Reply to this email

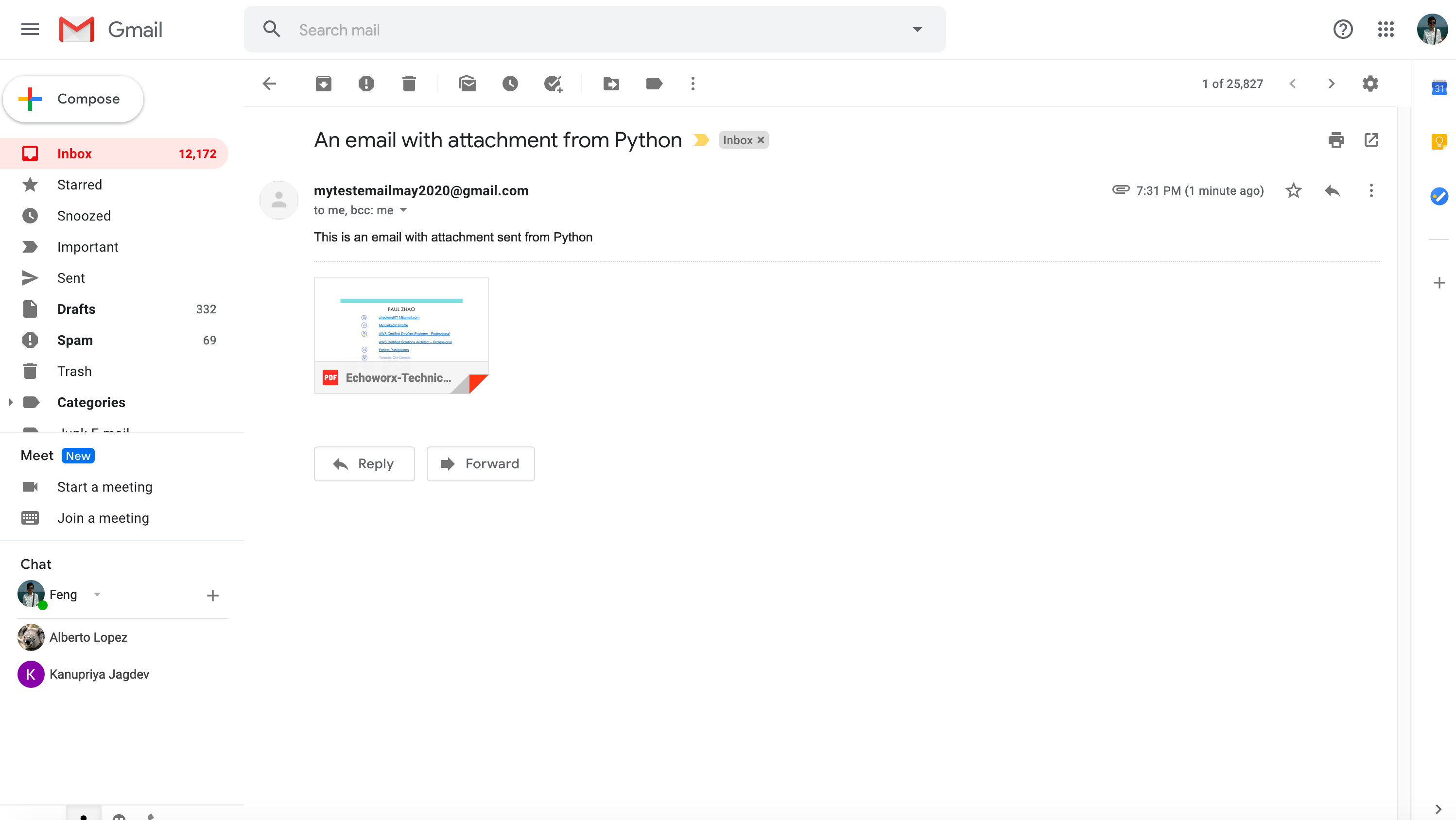pyautogui.click(x=364, y=463)
